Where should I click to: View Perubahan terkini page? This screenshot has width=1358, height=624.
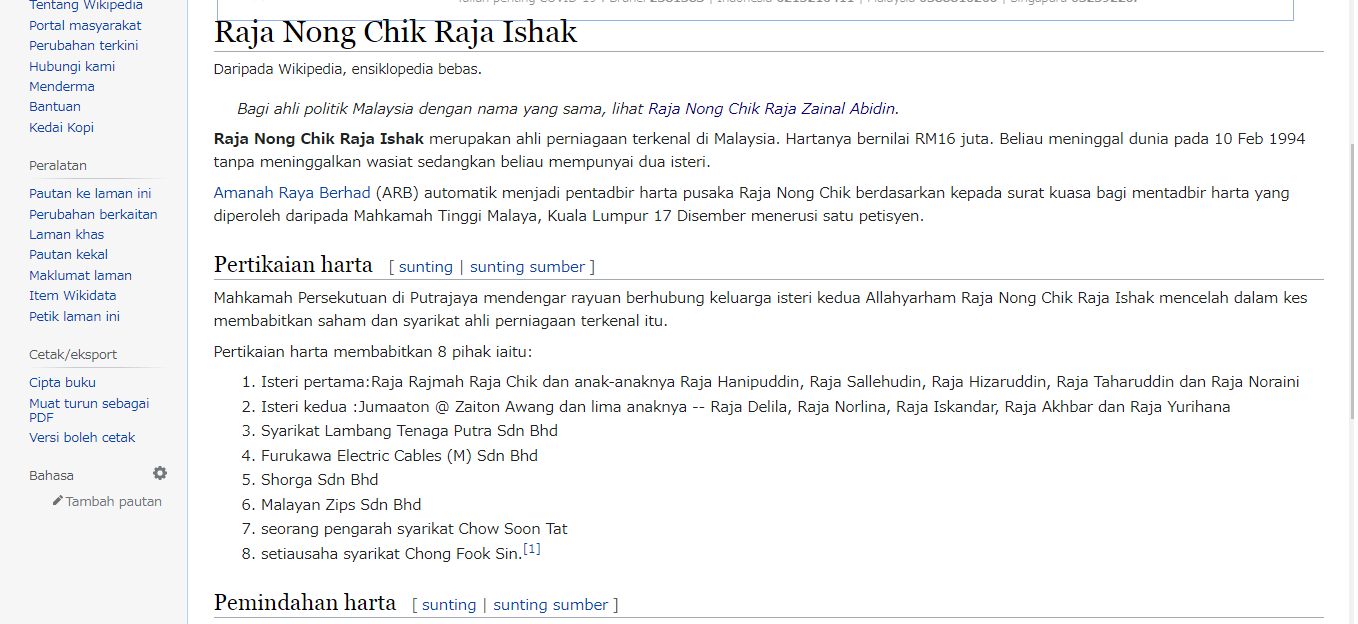pyautogui.click(x=84, y=45)
